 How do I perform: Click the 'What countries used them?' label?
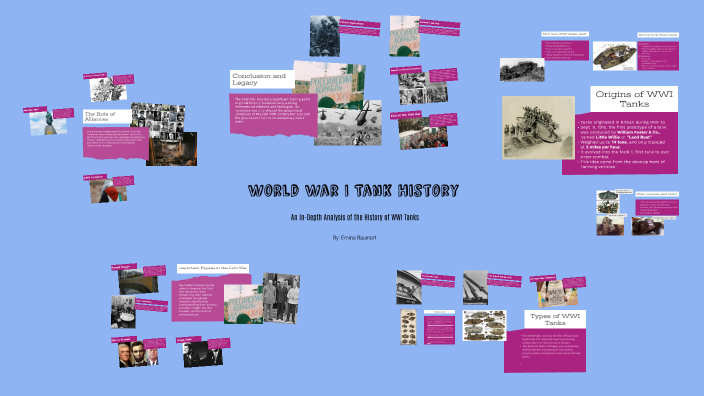pyautogui.click(x=657, y=194)
